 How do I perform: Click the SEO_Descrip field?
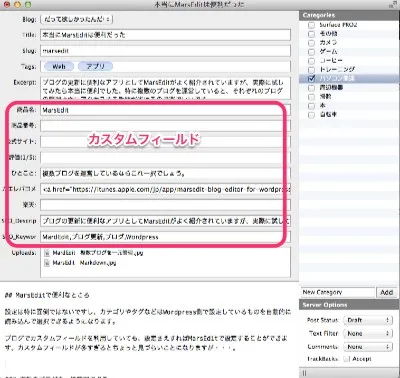pos(165,221)
